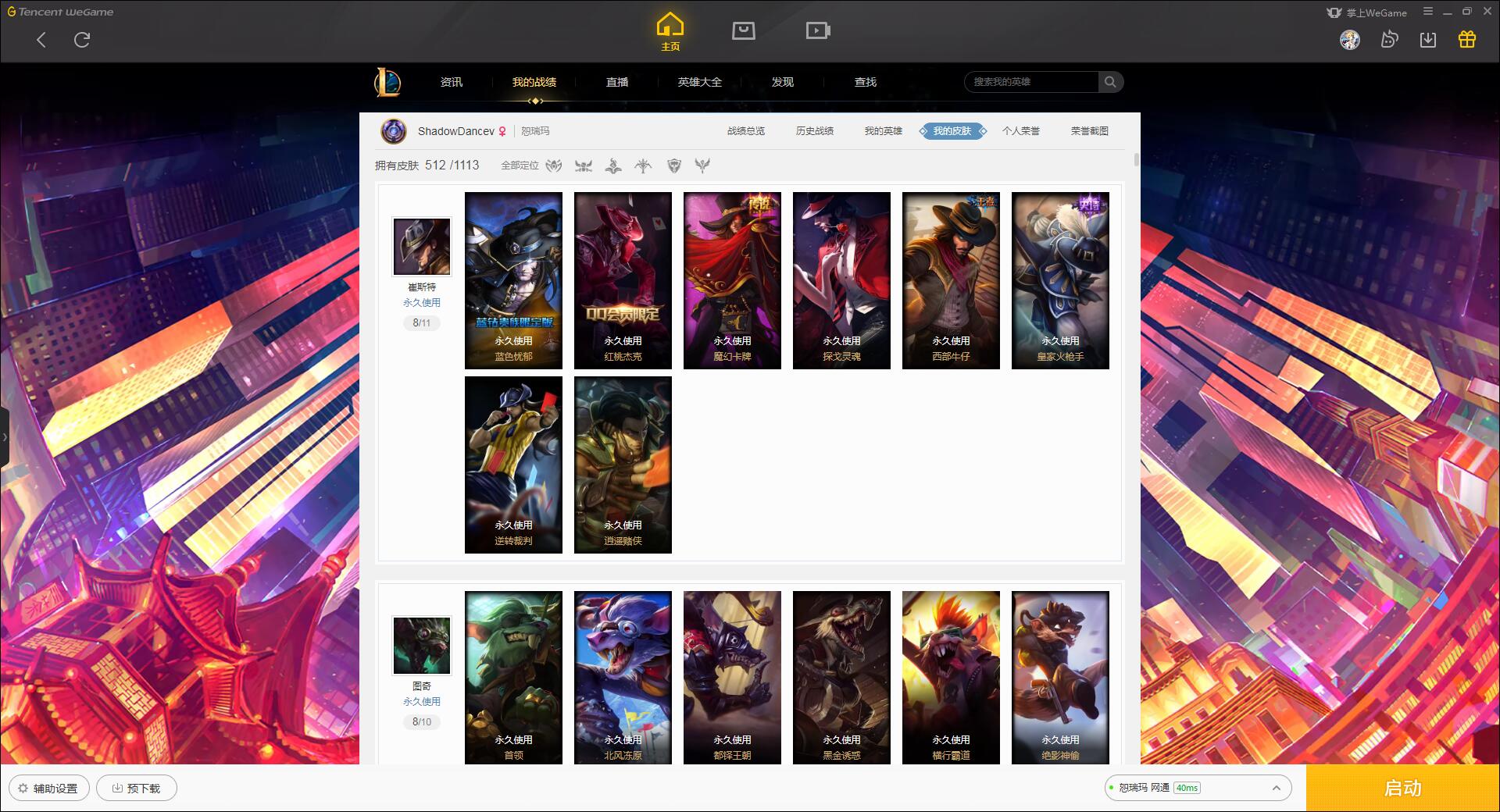Image resolution: width=1500 pixels, height=812 pixels.
Task: Click 8/11 count under 崔斯特
Action: 422,322
